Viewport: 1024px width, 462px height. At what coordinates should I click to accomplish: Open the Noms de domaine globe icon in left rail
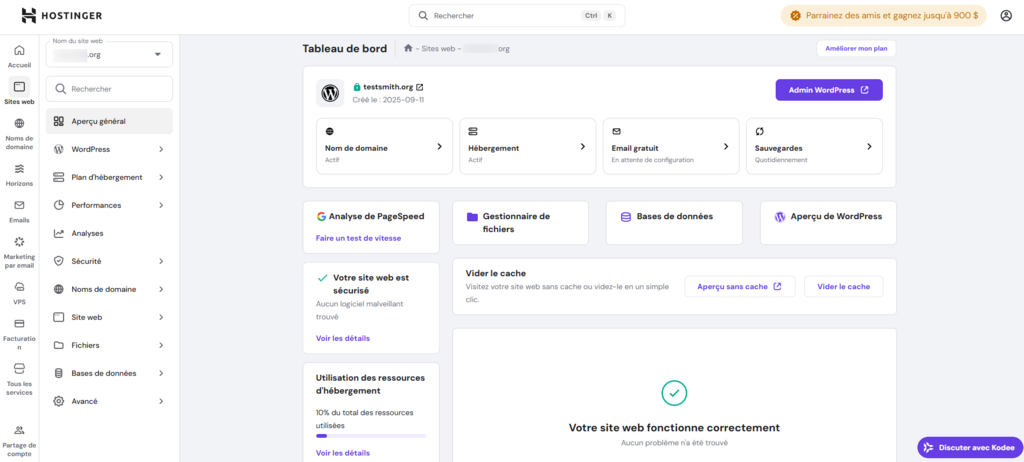(x=19, y=124)
